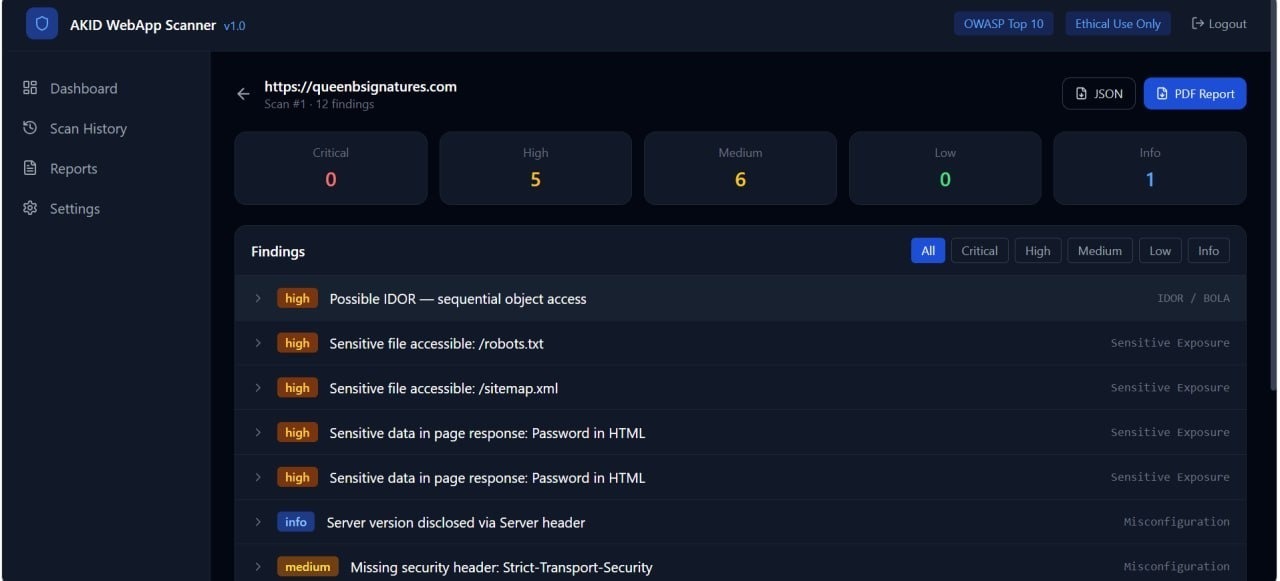Log out via the logout icon

click(x=1197, y=23)
